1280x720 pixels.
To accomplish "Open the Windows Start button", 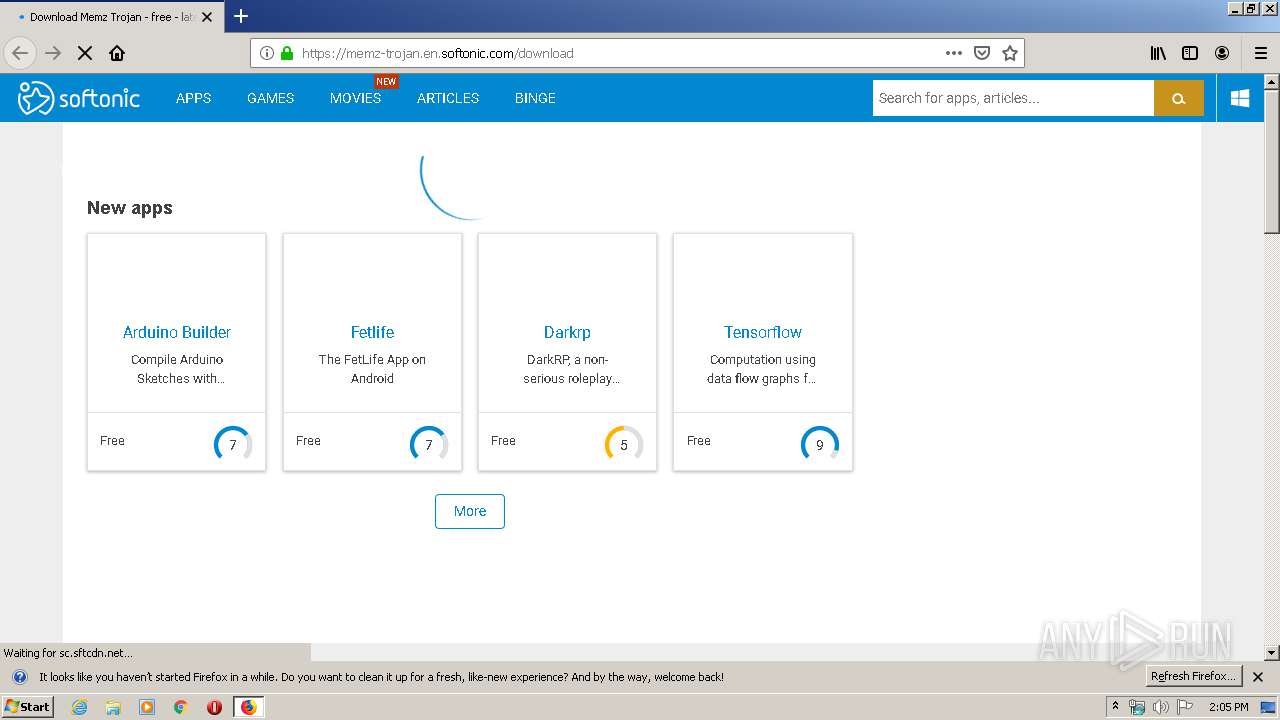I will click(28, 707).
